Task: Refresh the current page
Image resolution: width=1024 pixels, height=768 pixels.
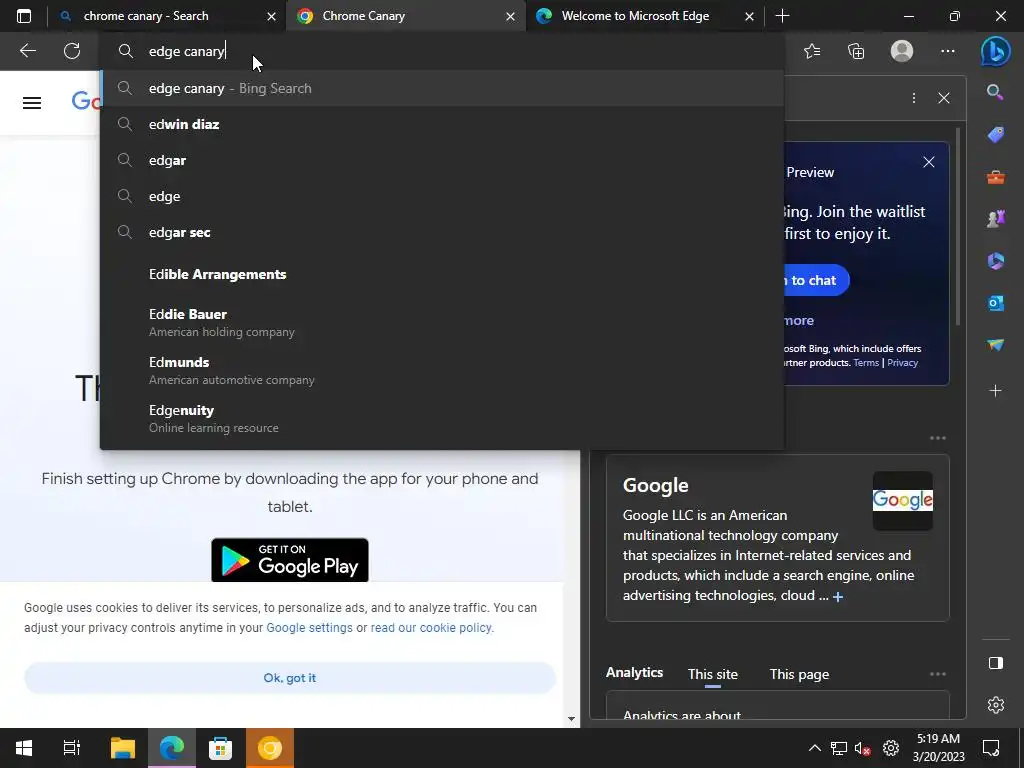Action: (x=72, y=51)
